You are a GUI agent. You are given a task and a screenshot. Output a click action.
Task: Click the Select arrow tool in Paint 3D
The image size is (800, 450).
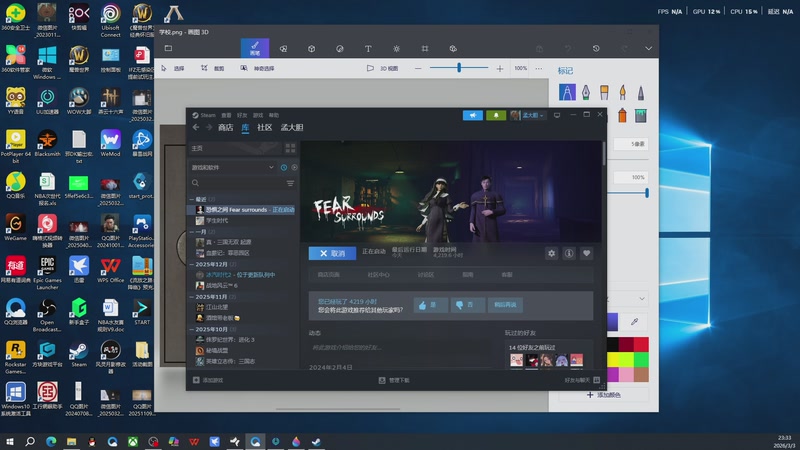point(172,68)
